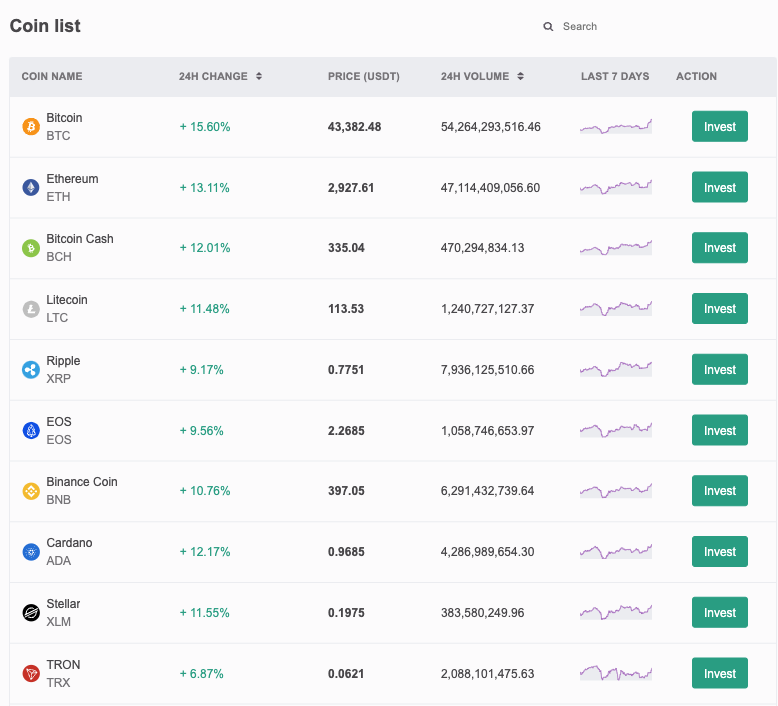Invest in Bitcoin
Image resolution: width=778 pixels, height=706 pixels.
coord(719,127)
